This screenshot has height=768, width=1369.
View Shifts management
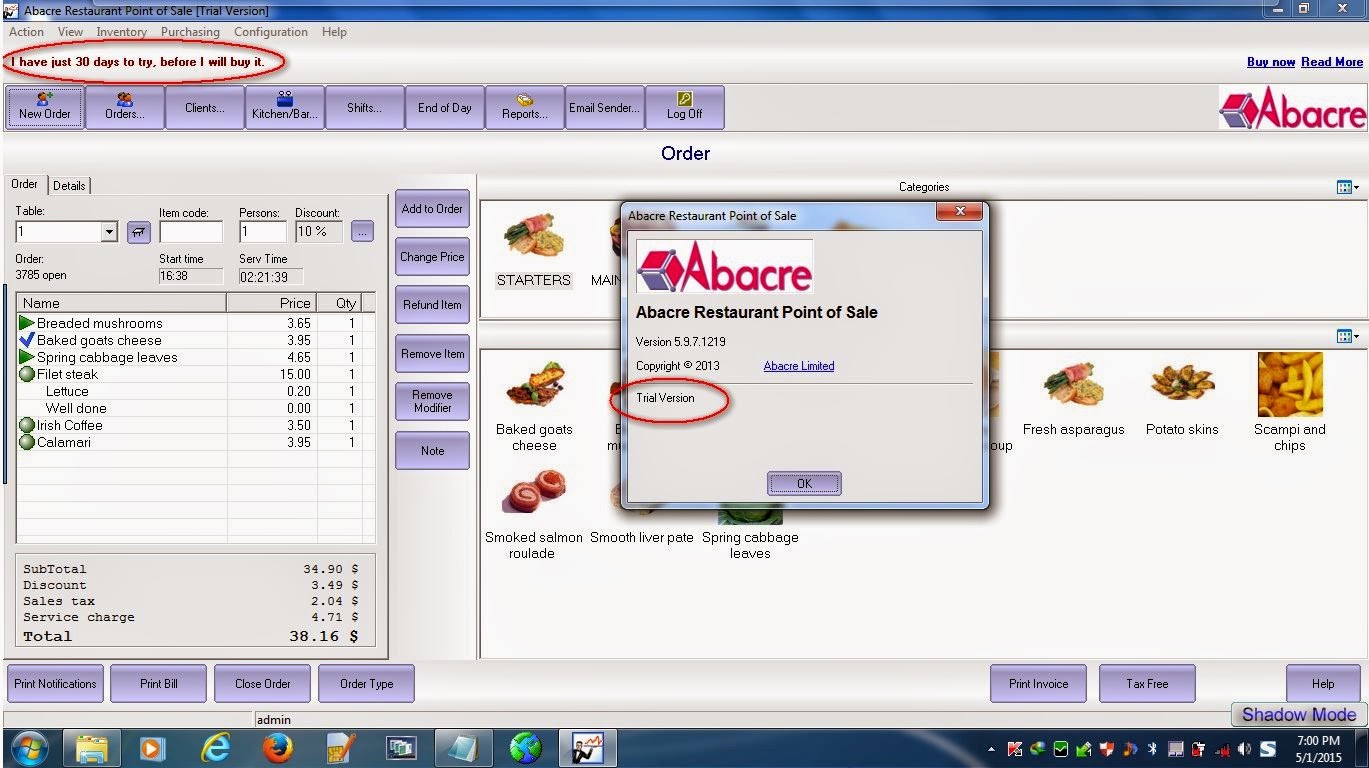point(364,107)
